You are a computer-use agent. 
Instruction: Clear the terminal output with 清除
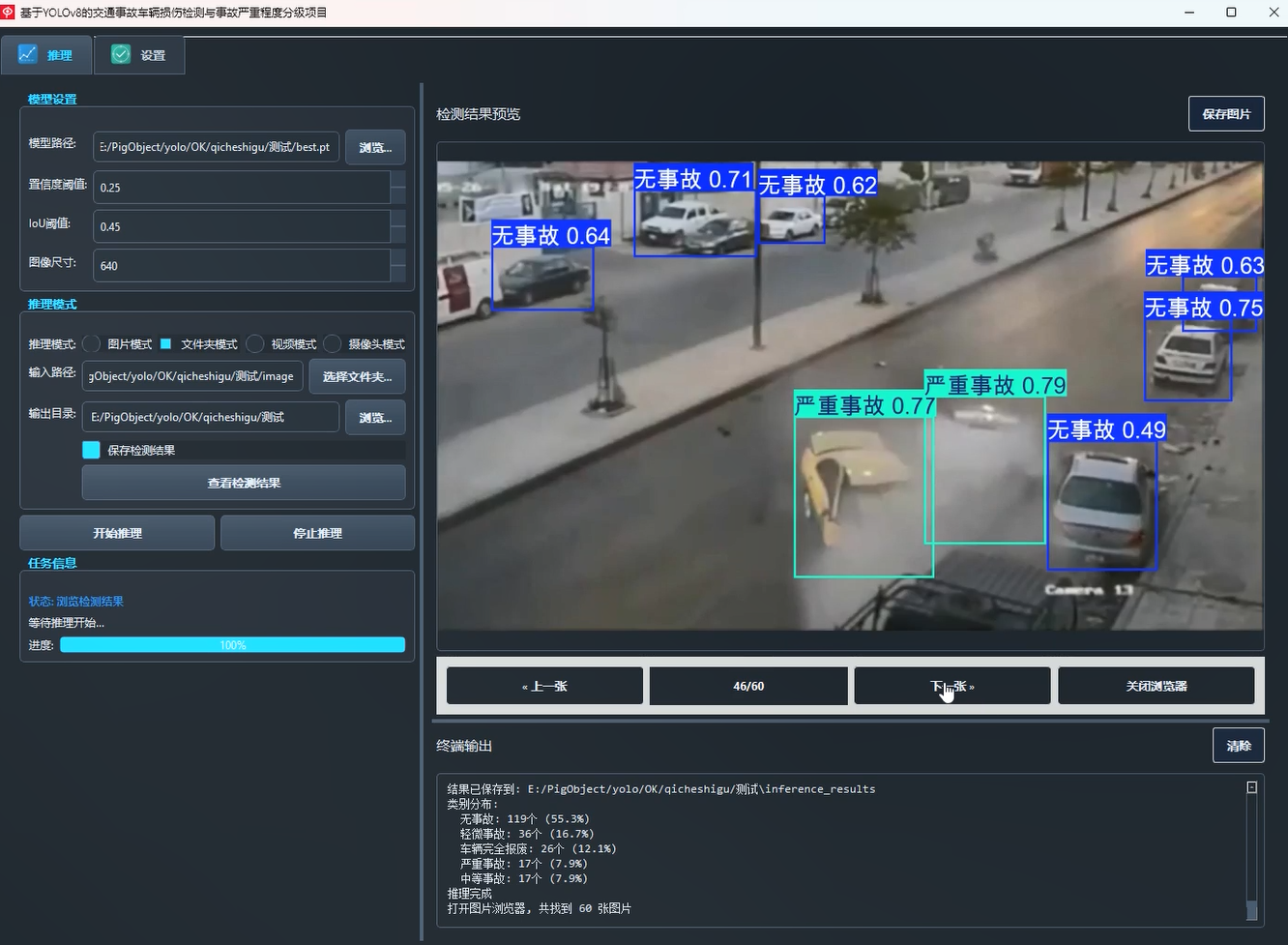[x=1239, y=746]
